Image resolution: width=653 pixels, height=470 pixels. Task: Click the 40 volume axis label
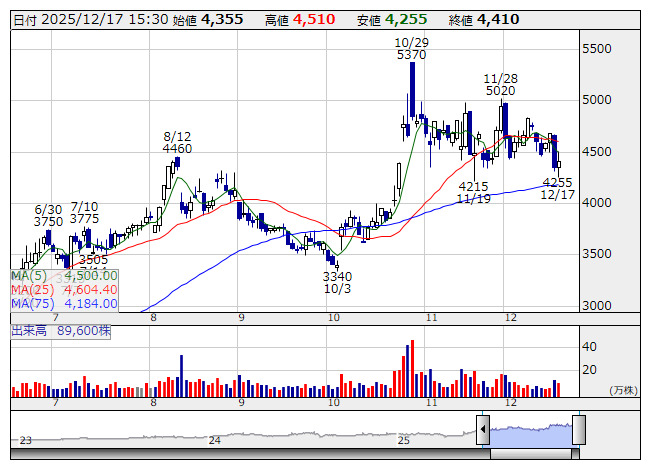coord(589,346)
